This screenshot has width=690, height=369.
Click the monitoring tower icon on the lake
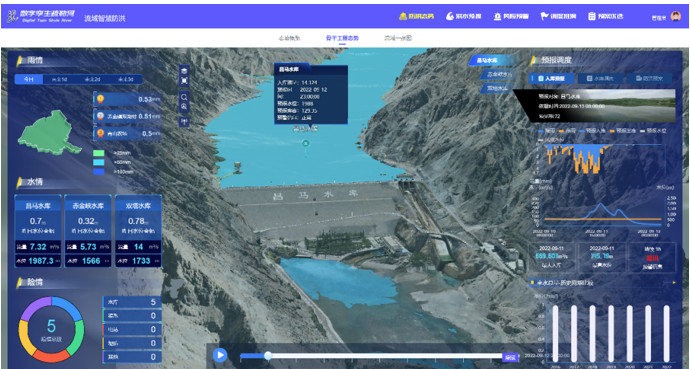click(x=237, y=167)
